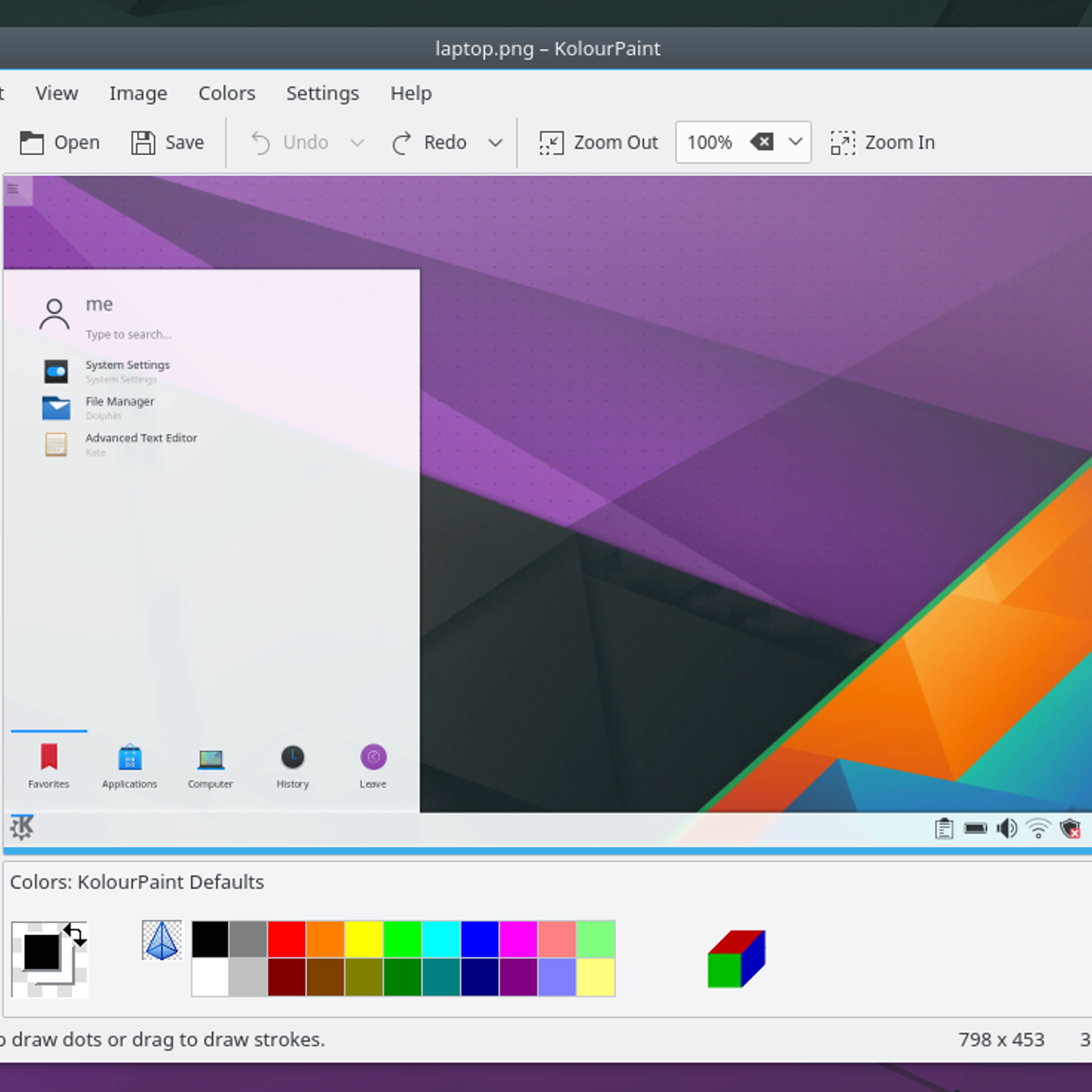Click the Advanced Text Editor Kate entry
Viewport: 1092px width, 1092px height.
121,444
